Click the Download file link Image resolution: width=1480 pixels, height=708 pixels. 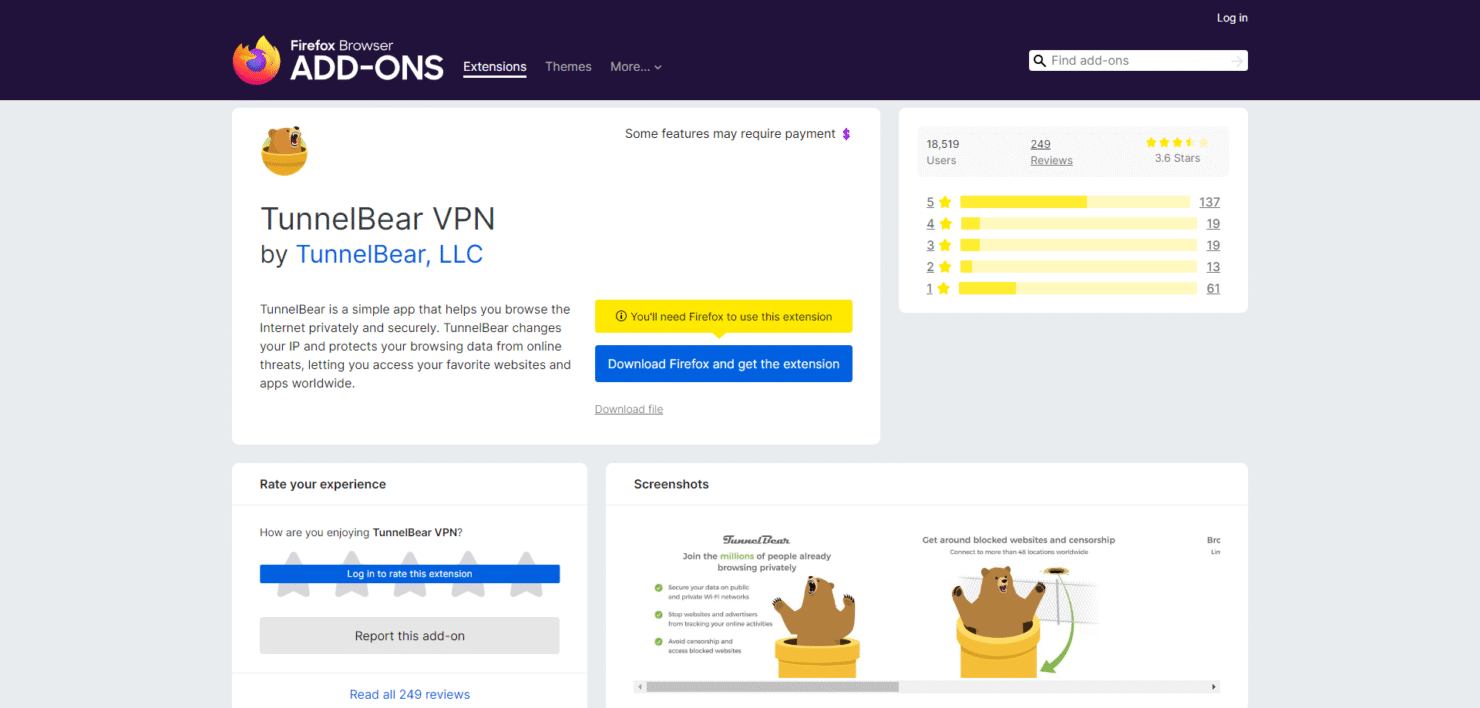click(629, 409)
